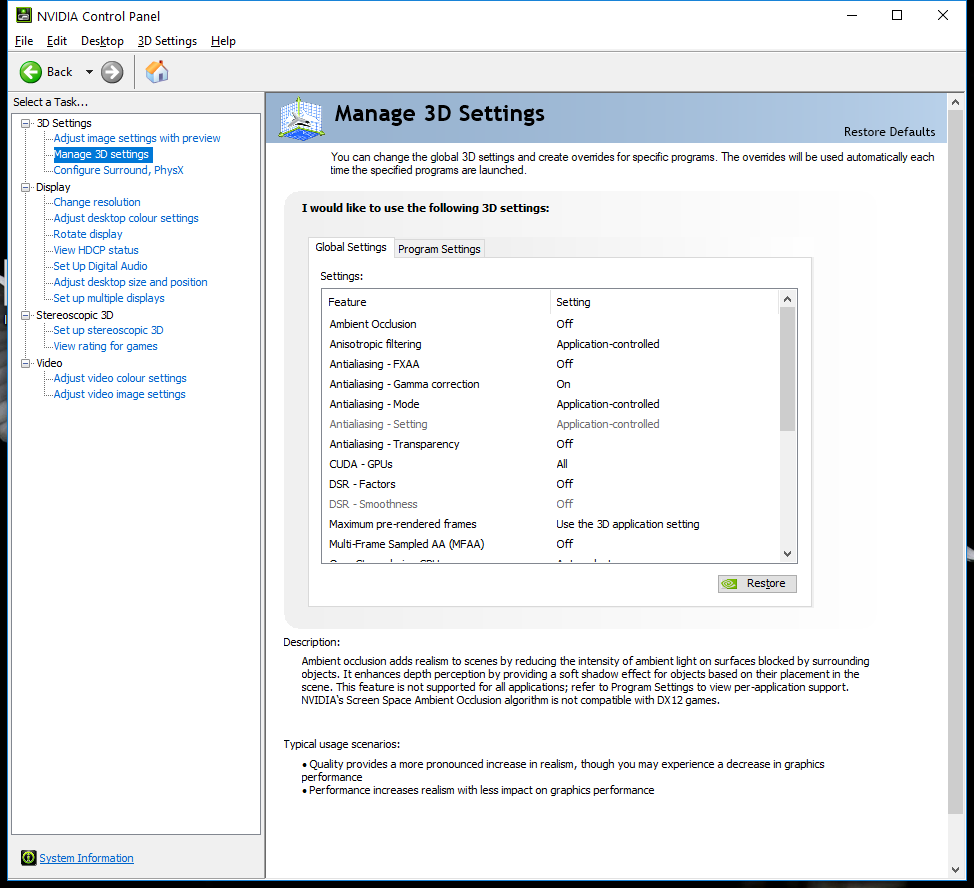Select Manage 3D settings in the tree
This screenshot has height=888, width=974.
coord(101,154)
